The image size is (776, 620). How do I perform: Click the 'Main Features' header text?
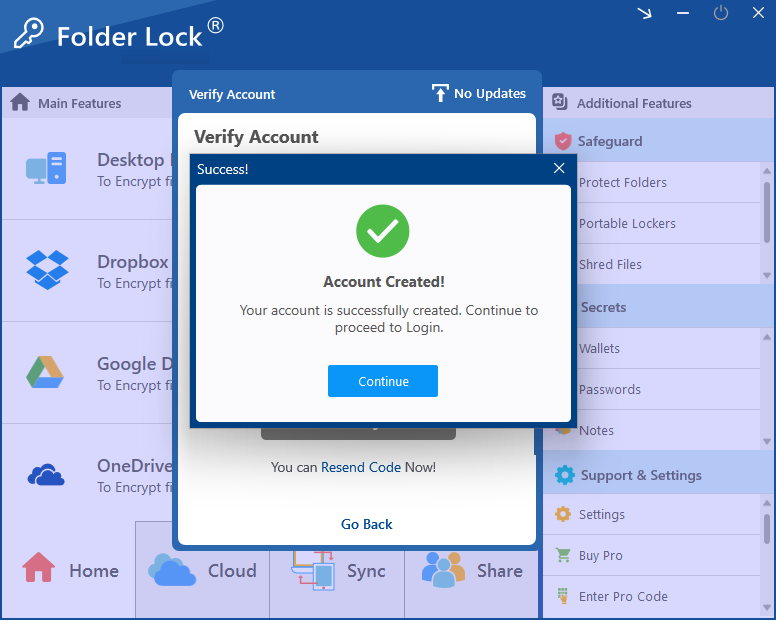tap(80, 103)
